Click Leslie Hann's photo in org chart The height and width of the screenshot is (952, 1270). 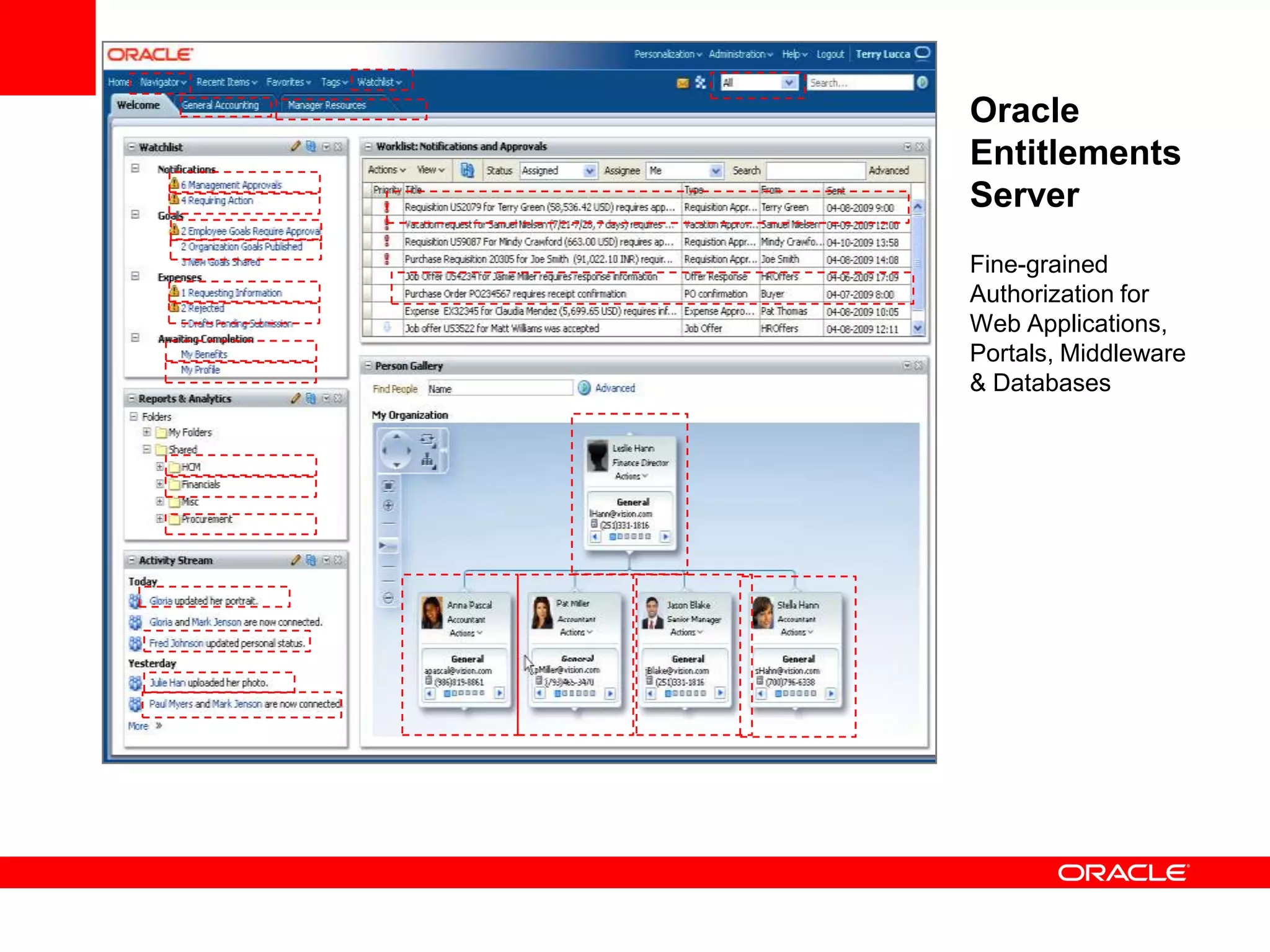coord(598,456)
